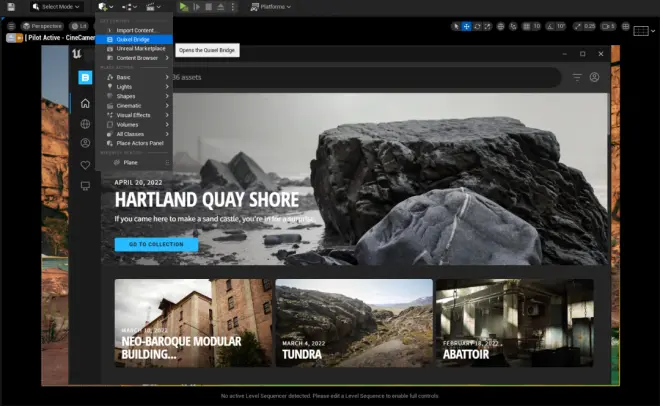Open Place Actors Panel menu entry
This screenshot has height=406, width=660.
point(134,143)
